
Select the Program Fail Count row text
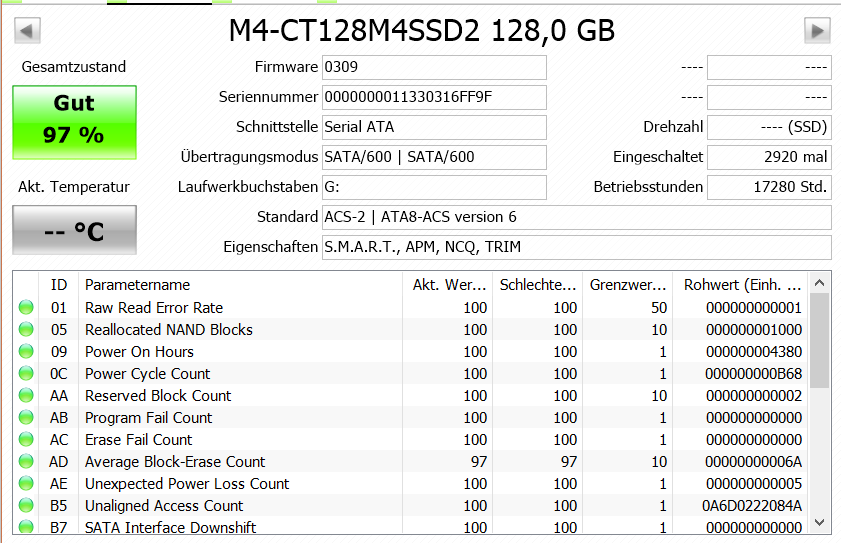(x=149, y=417)
